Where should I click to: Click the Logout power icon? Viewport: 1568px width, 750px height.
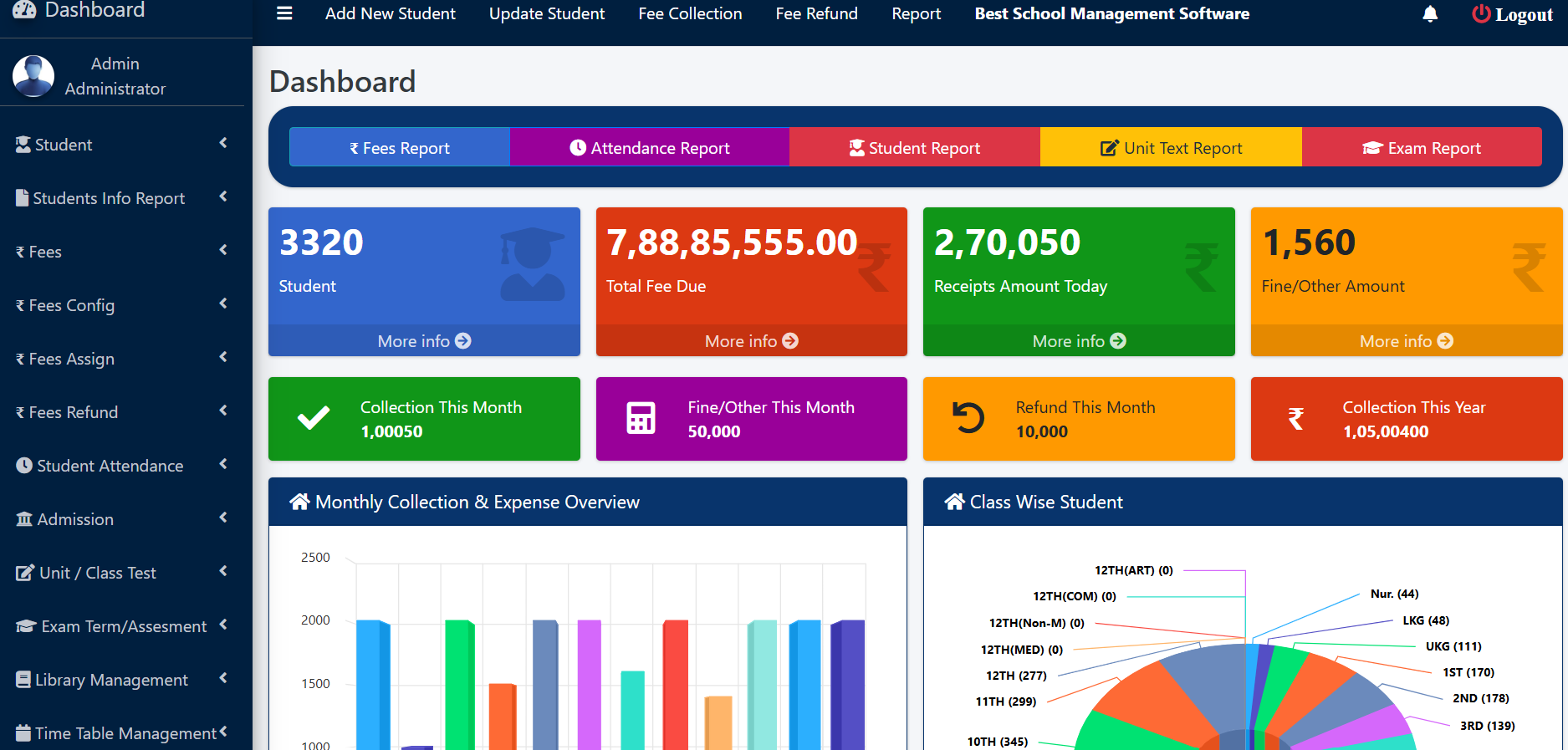[x=1481, y=14]
